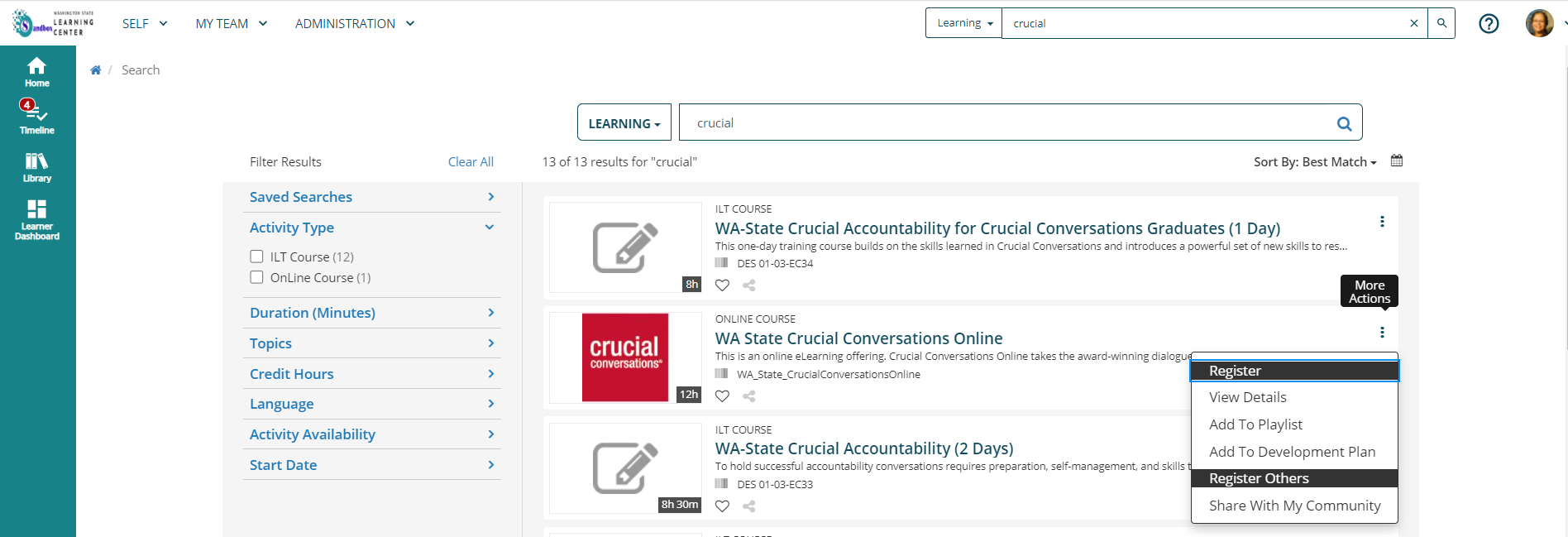Open the Learner Dashboard sidebar icon

(37, 220)
